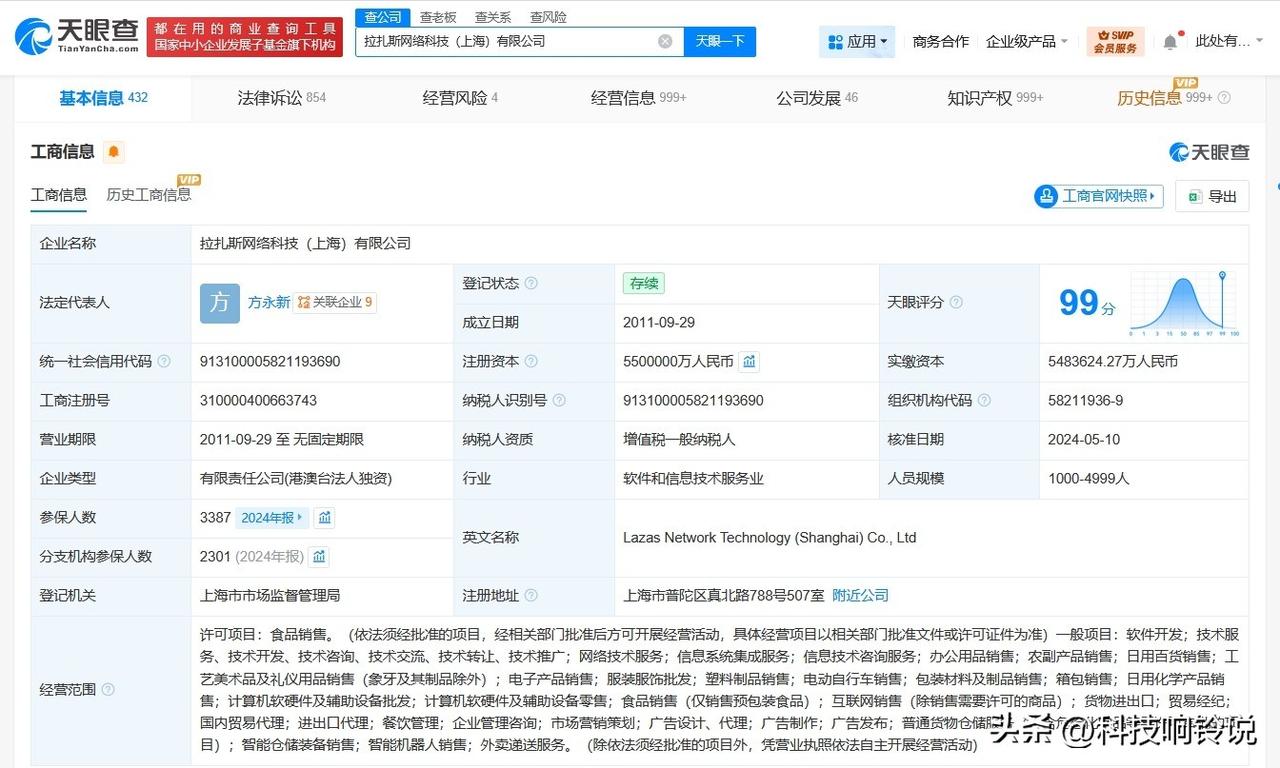Open the chart icon in 分支机构参保人数 row
1280x768 pixels.
tap(319, 556)
